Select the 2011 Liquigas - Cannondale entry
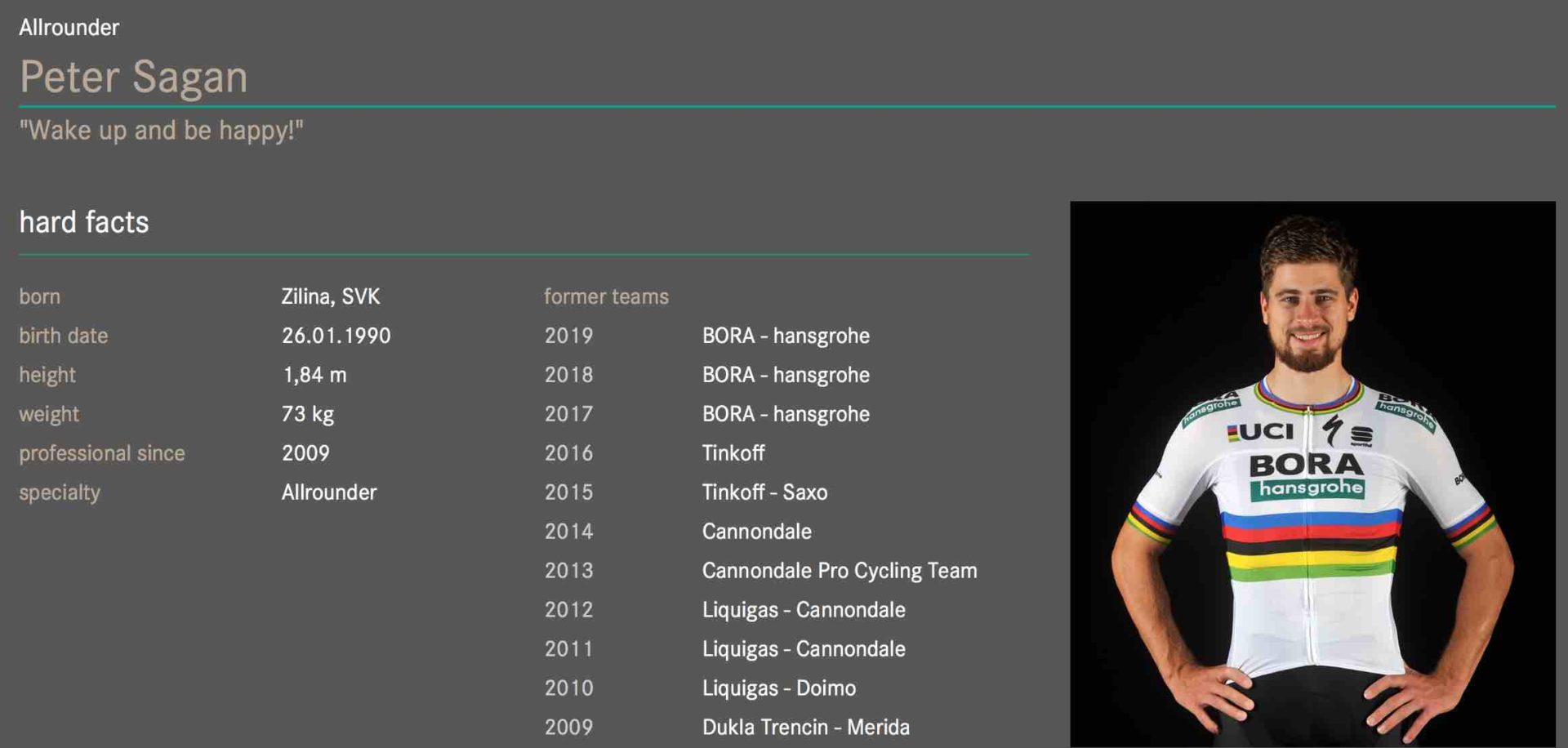 click(x=803, y=649)
